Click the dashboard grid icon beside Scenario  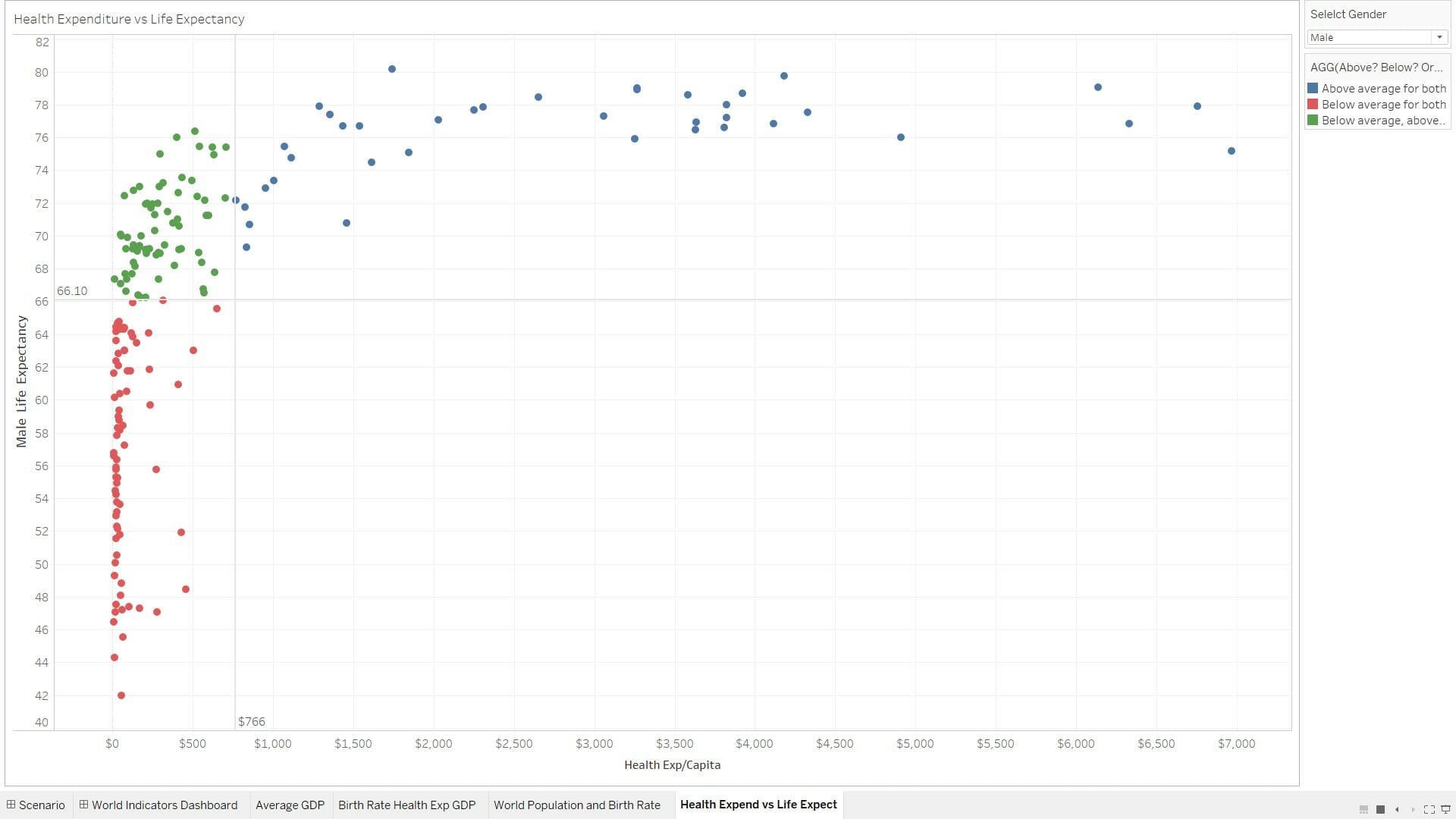click(11, 805)
